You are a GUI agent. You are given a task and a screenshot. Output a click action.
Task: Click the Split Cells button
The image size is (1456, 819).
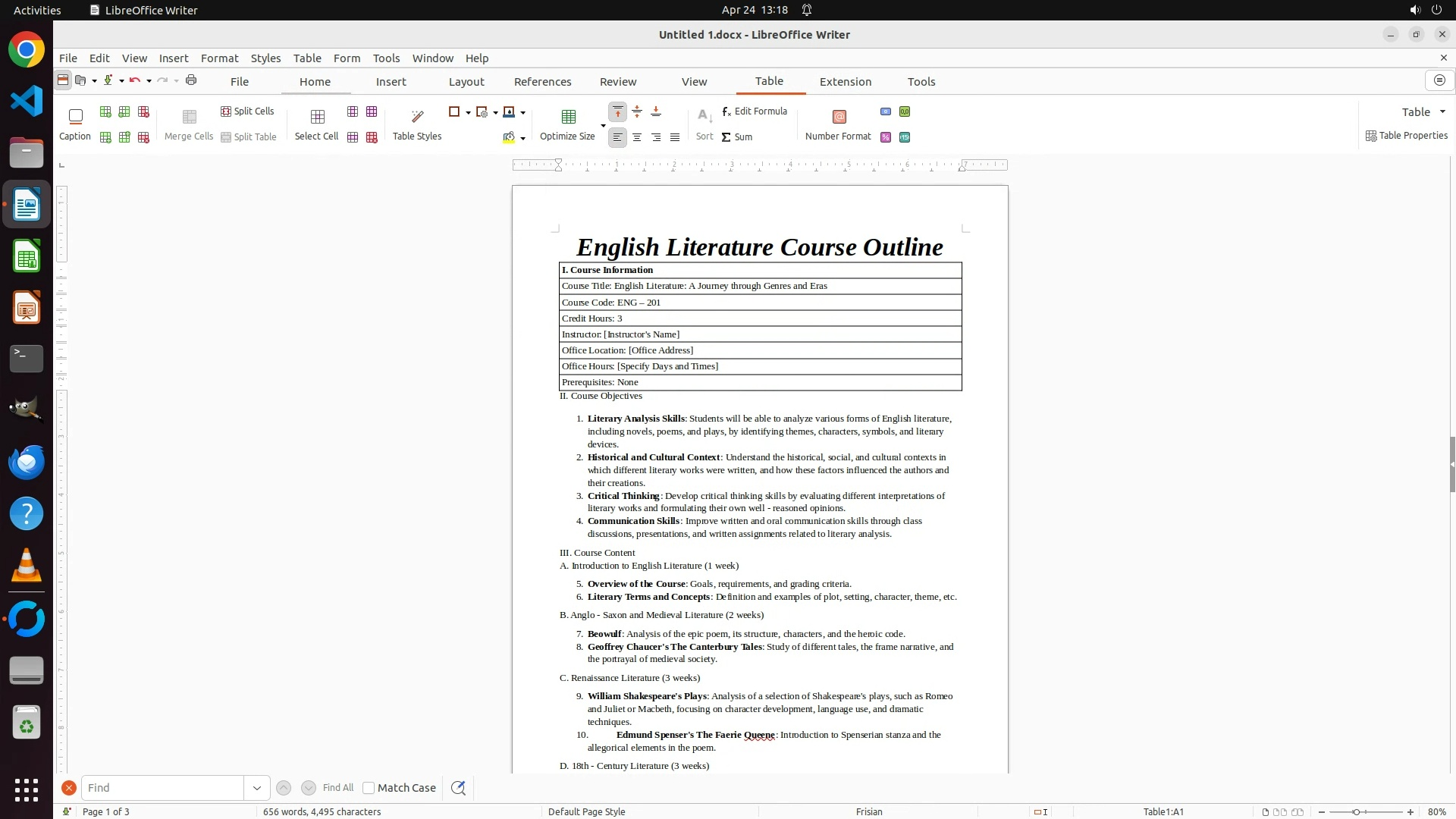247,111
